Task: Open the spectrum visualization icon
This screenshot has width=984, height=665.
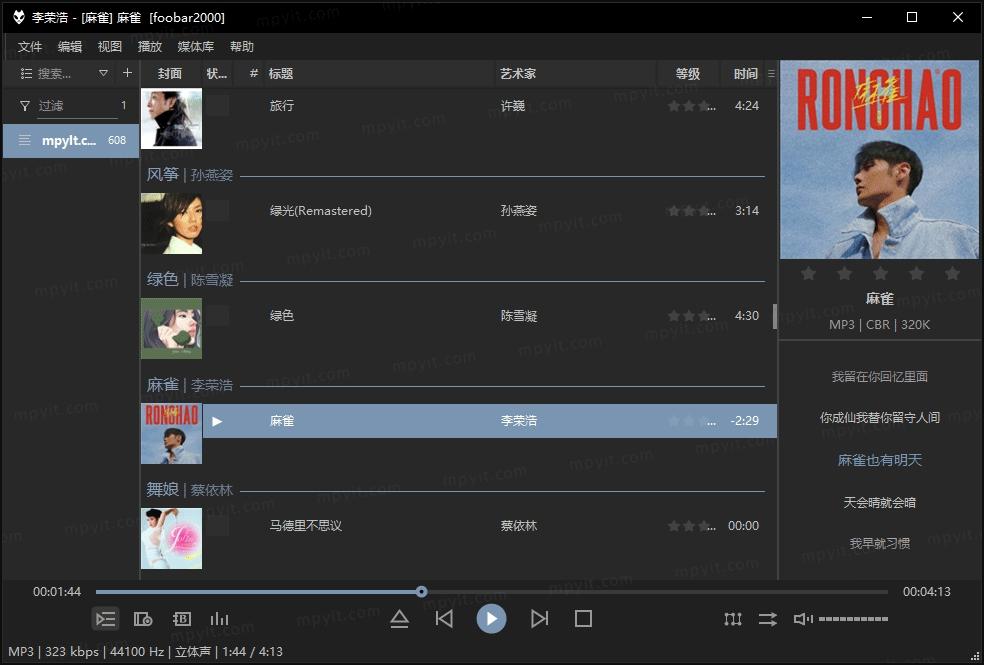Action: click(219, 619)
